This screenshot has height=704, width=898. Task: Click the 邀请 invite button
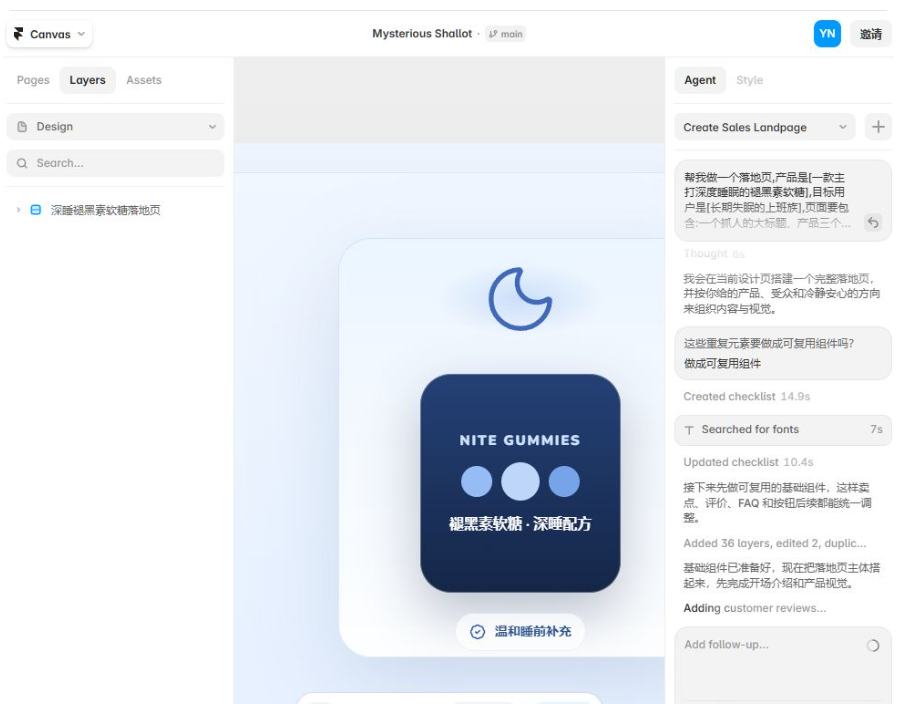click(x=871, y=34)
